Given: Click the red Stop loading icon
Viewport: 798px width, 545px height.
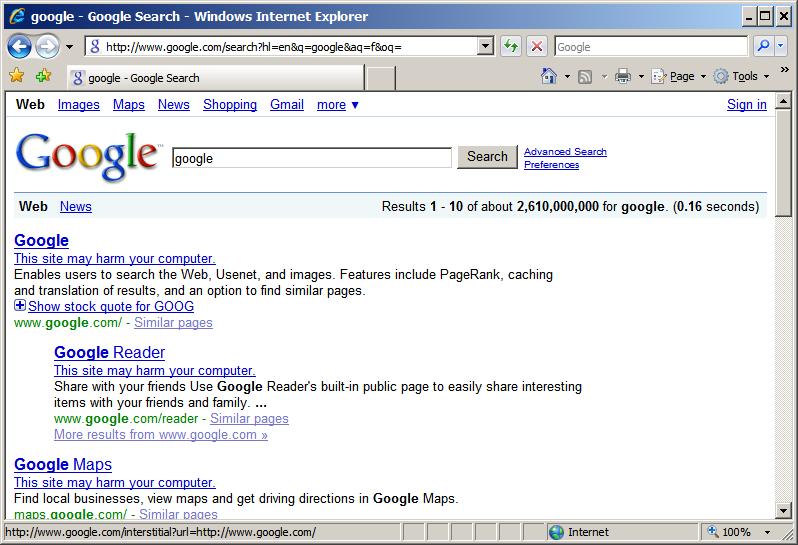Looking at the screenshot, I should click(x=536, y=47).
